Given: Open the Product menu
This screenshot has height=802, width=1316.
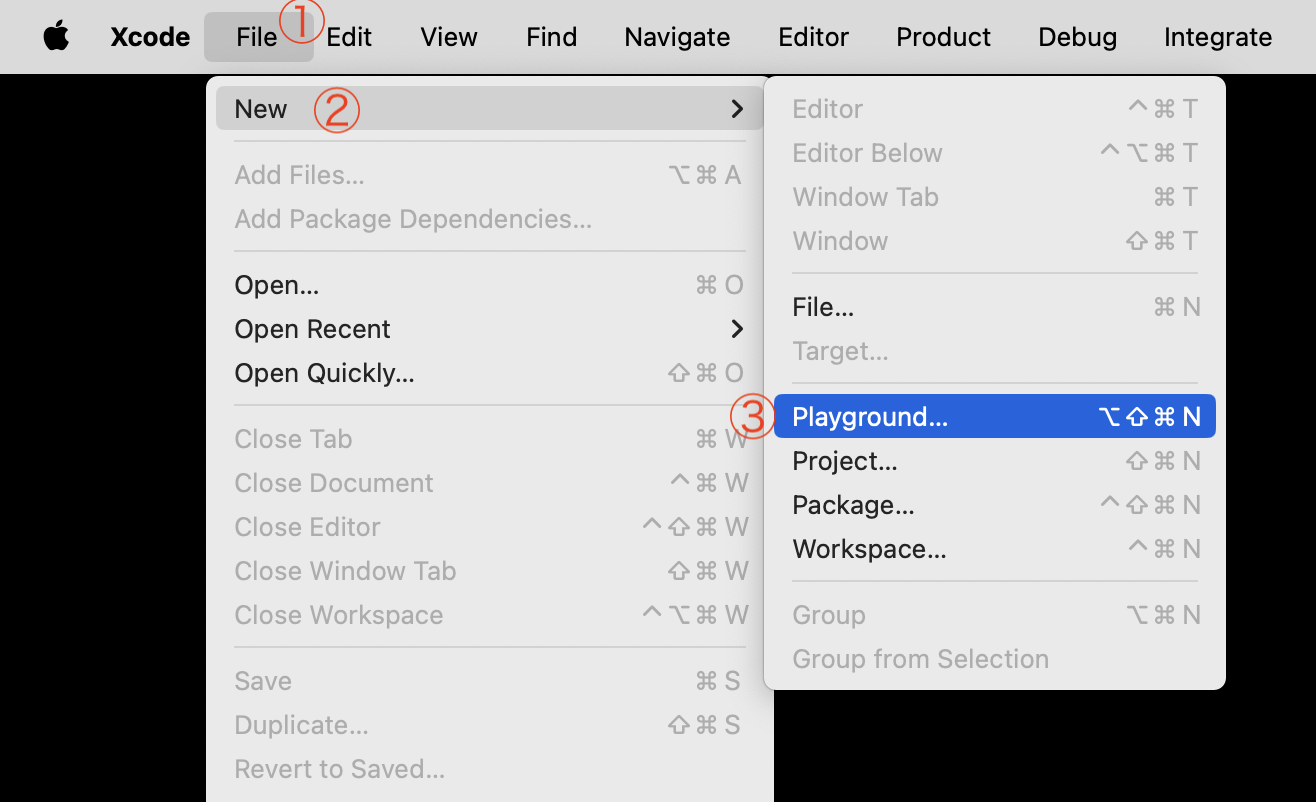Looking at the screenshot, I should (943, 37).
